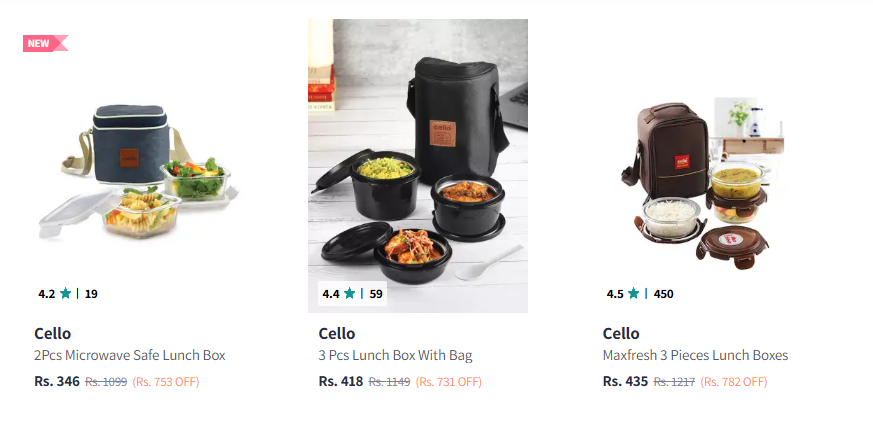
Task: Click Cello brand name above Maxfresh product
Action: coord(621,334)
